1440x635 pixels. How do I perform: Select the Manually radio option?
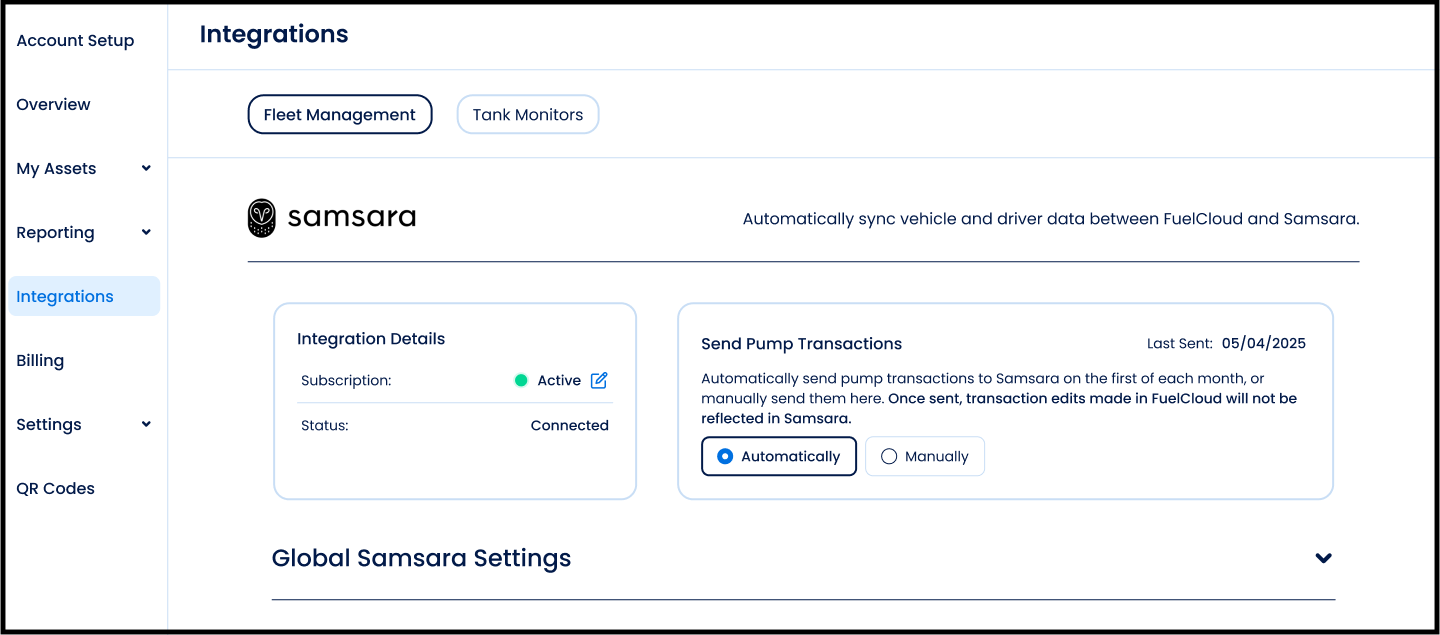[924, 456]
